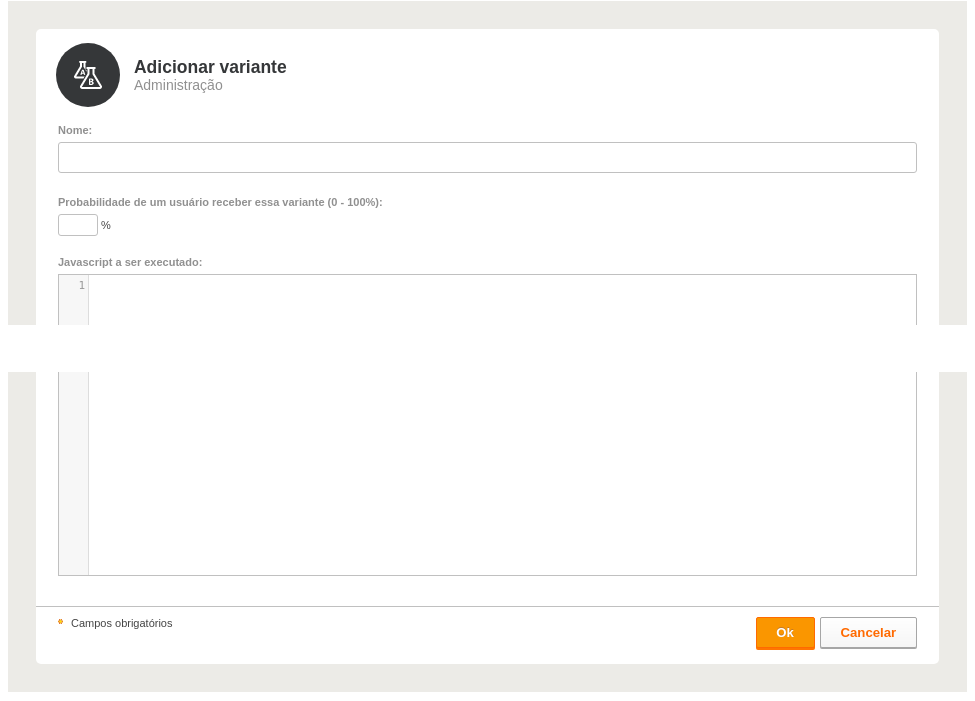This screenshot has height=701, width=975.
Task: Click the "Administração" subtitle text
Action: coord(178,85)
